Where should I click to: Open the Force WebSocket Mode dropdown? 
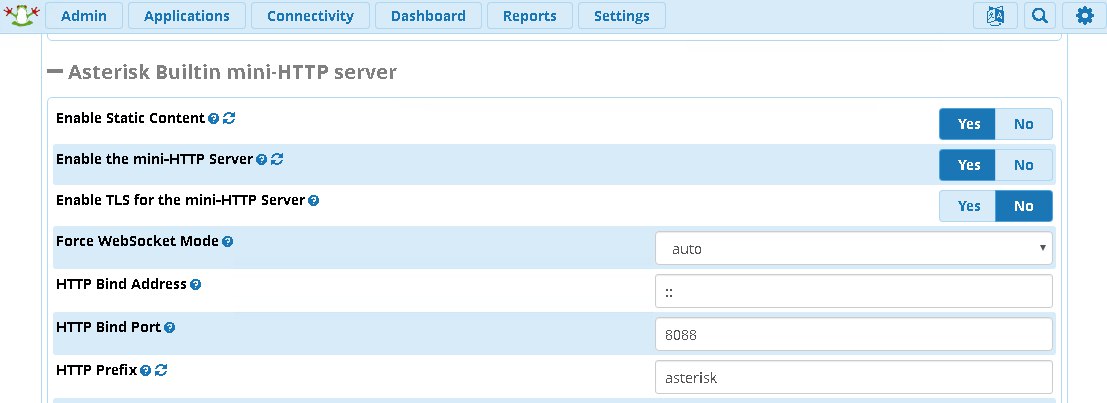pyautogui.click(x=854, y=248)
